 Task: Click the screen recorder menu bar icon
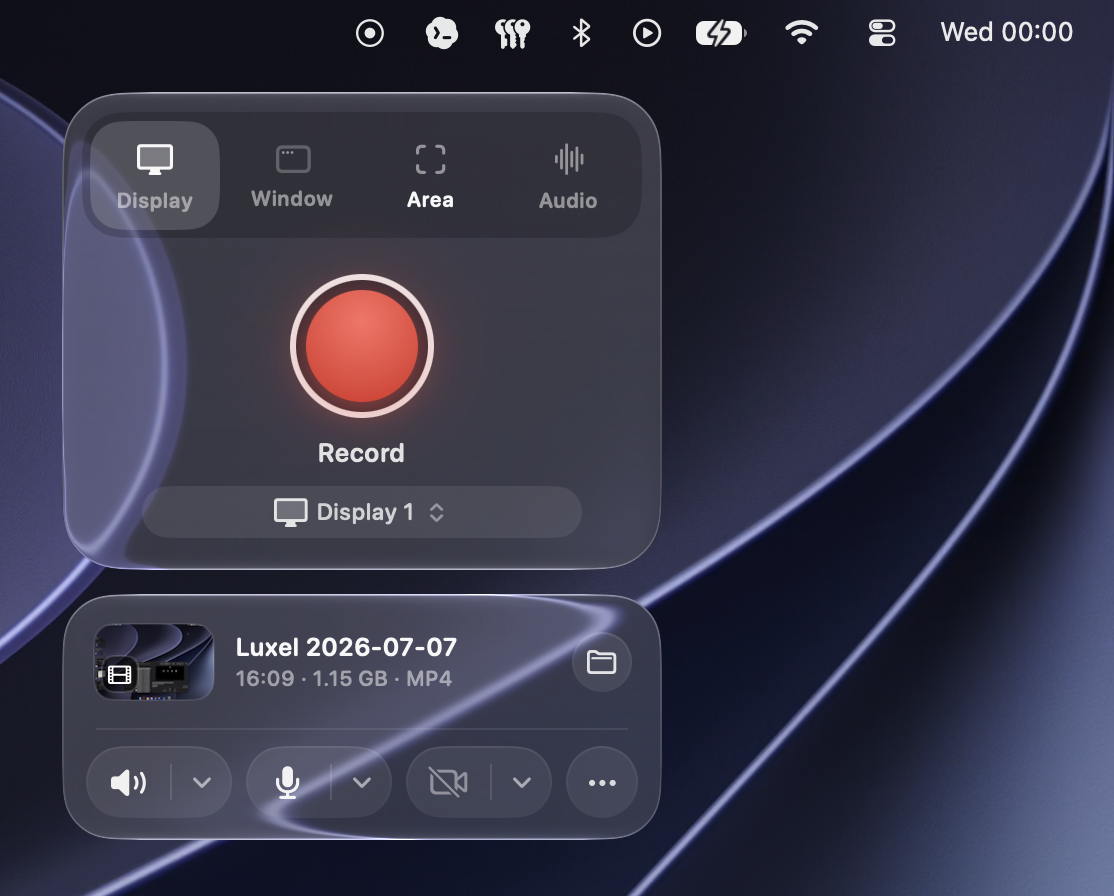click(x=369, y=33)
